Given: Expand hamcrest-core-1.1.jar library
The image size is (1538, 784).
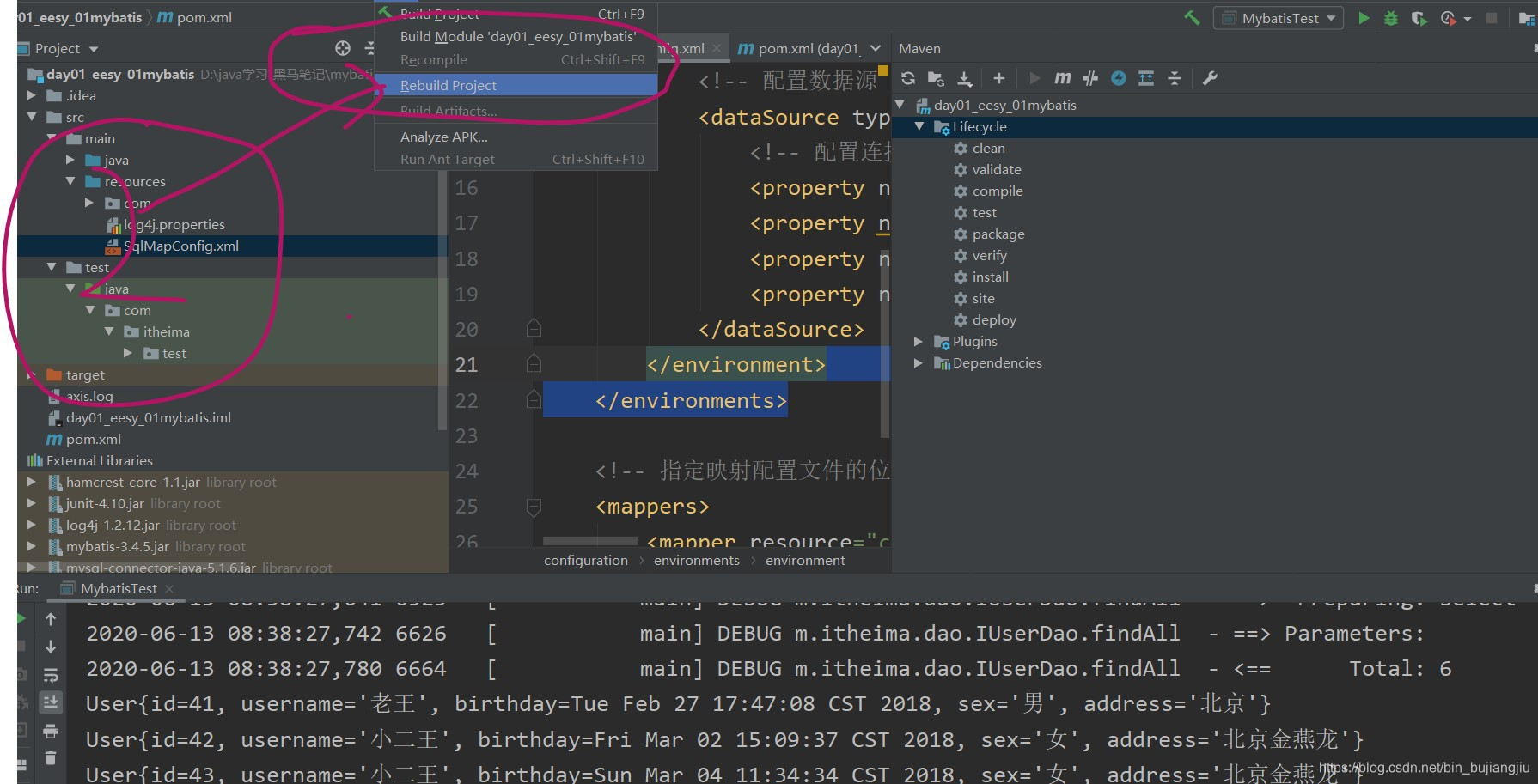Looking at the screenshot, I should (32, 482).
